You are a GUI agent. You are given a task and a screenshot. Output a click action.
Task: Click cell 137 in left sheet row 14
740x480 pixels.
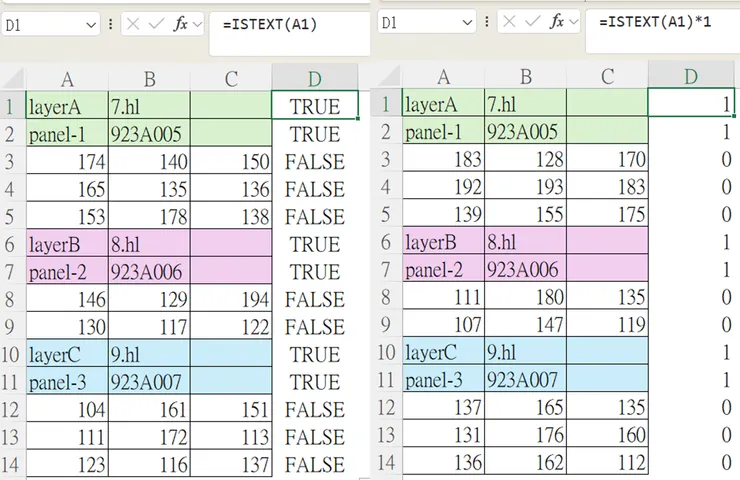tap(231, 464)
